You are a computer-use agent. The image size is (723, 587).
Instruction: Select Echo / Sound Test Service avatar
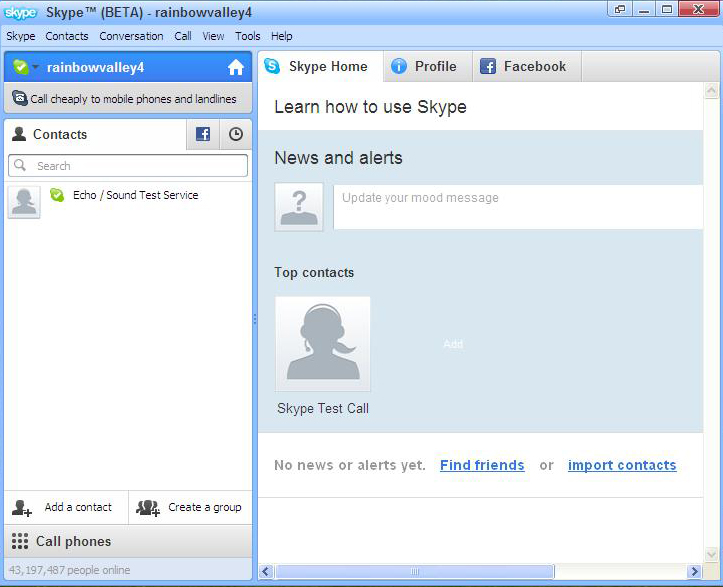coord(24,202)
